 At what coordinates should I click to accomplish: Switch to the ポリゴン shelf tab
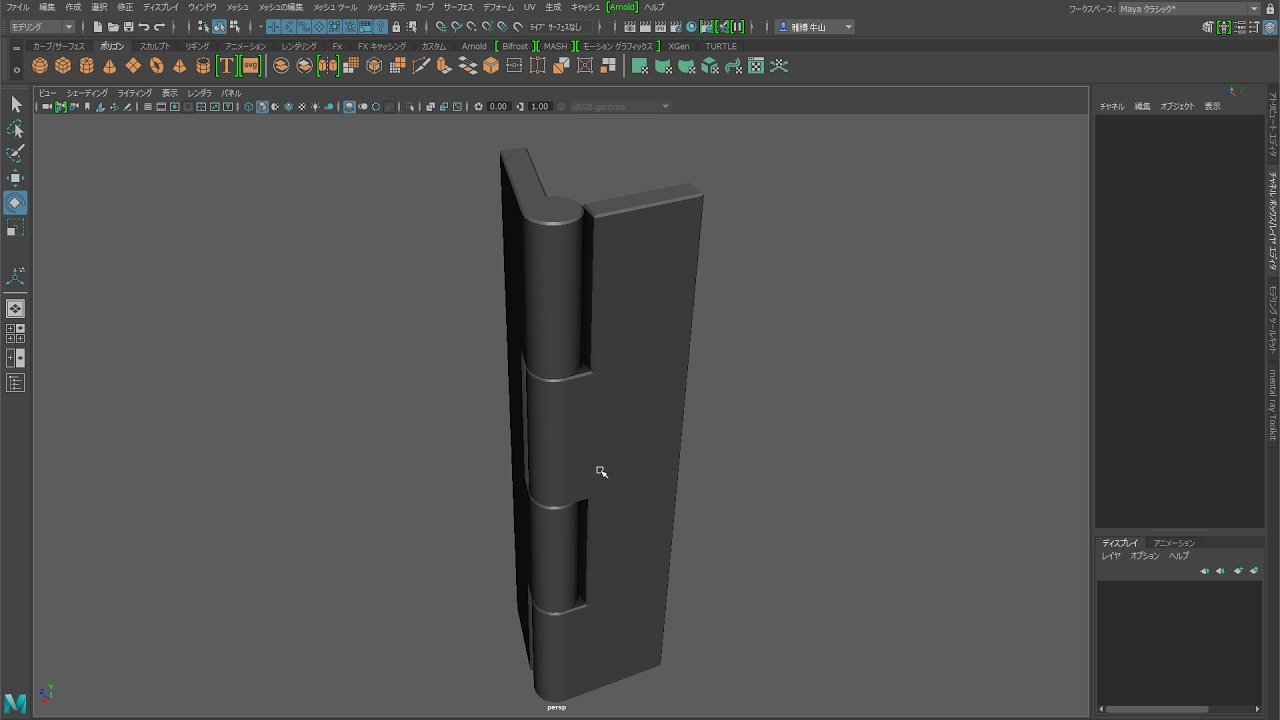(x=112, y=46)
